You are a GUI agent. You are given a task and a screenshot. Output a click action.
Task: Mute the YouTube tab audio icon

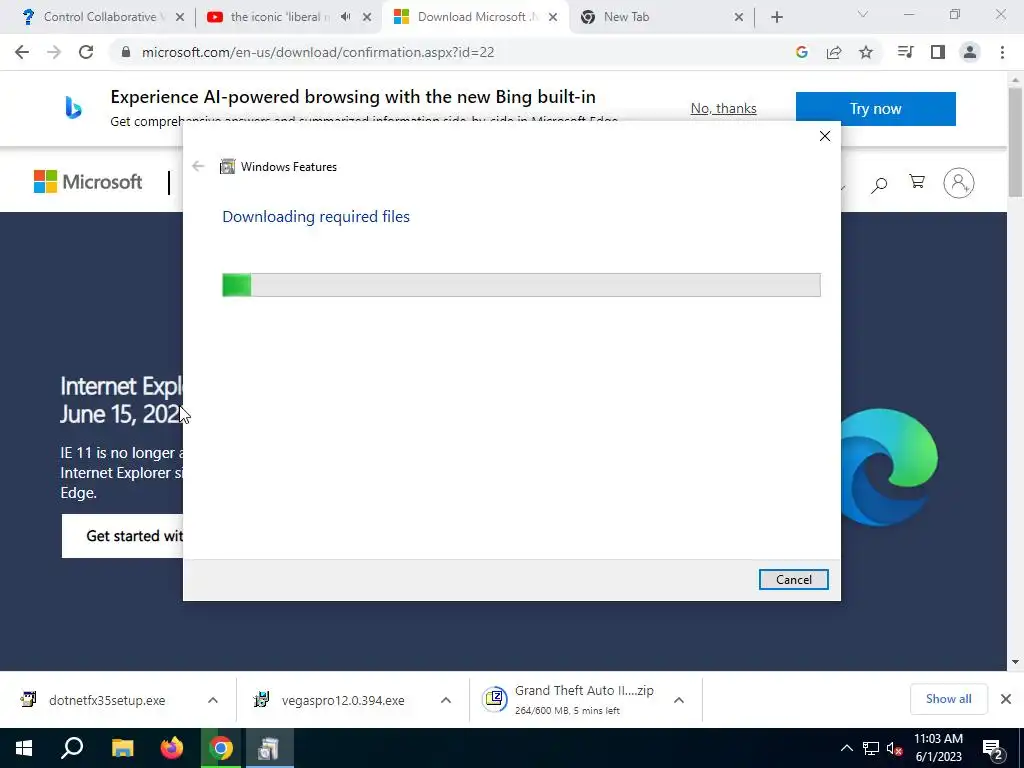345,17
